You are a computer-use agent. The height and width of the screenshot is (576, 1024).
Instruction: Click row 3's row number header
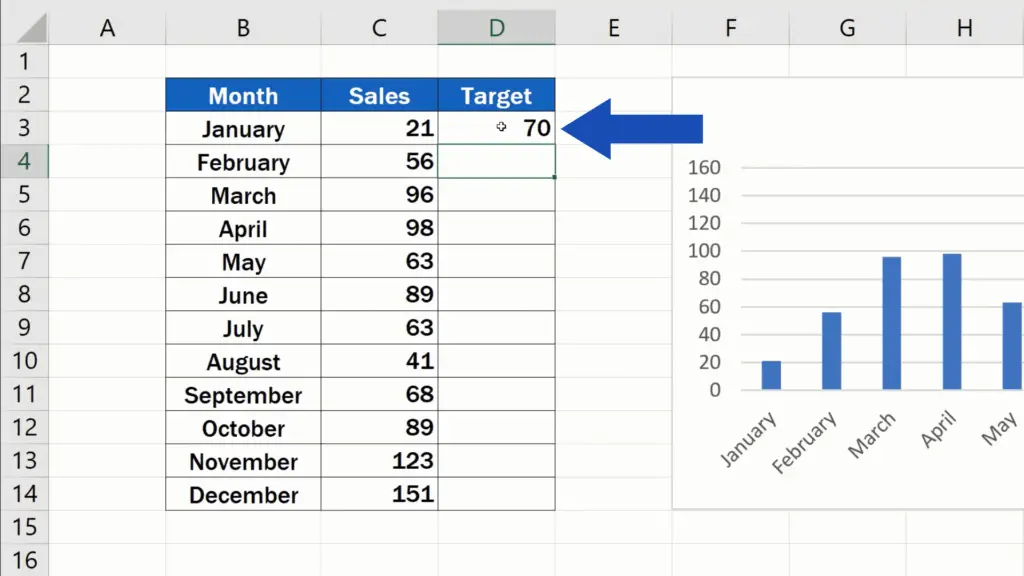25,128
